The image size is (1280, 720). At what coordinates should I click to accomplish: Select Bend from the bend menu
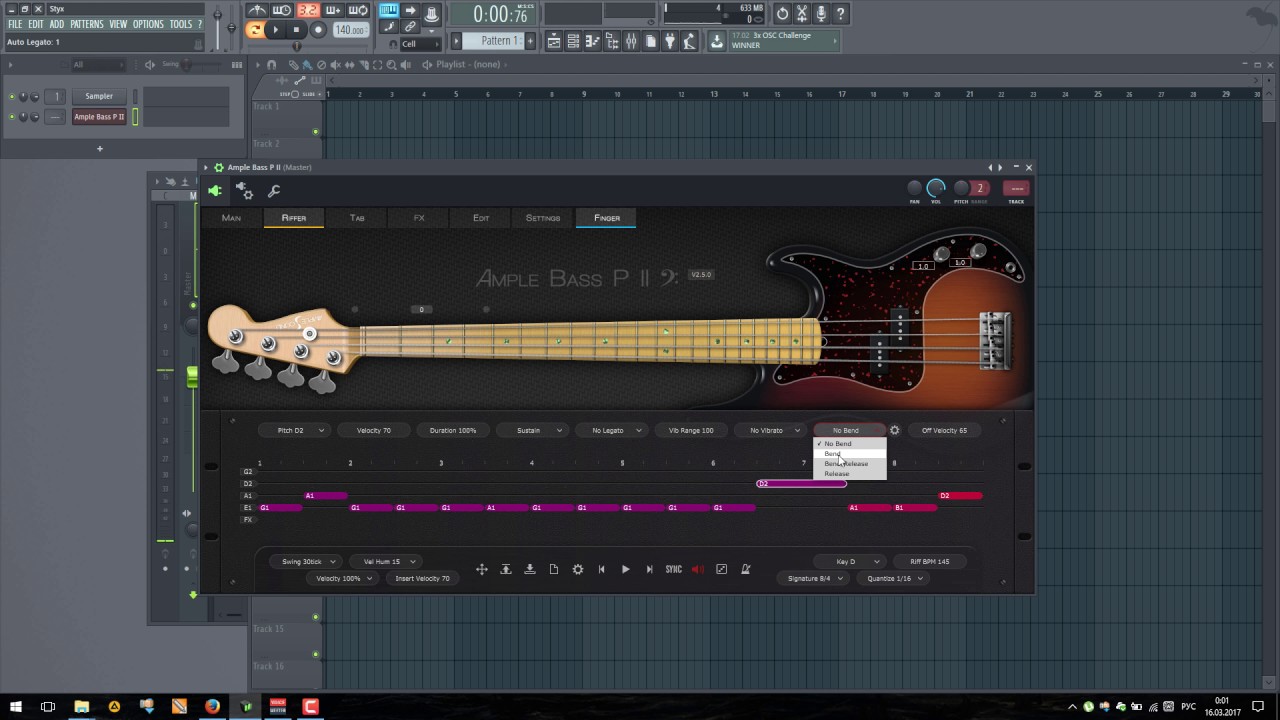pyautogui.click(x=849, y=454)
